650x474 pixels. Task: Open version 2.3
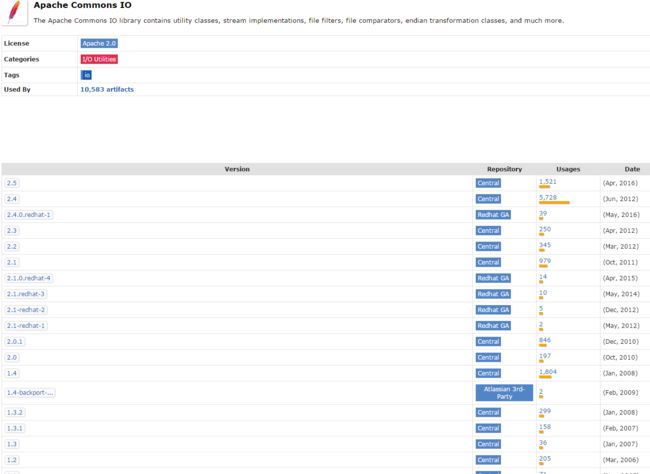(x=12, y=231)
